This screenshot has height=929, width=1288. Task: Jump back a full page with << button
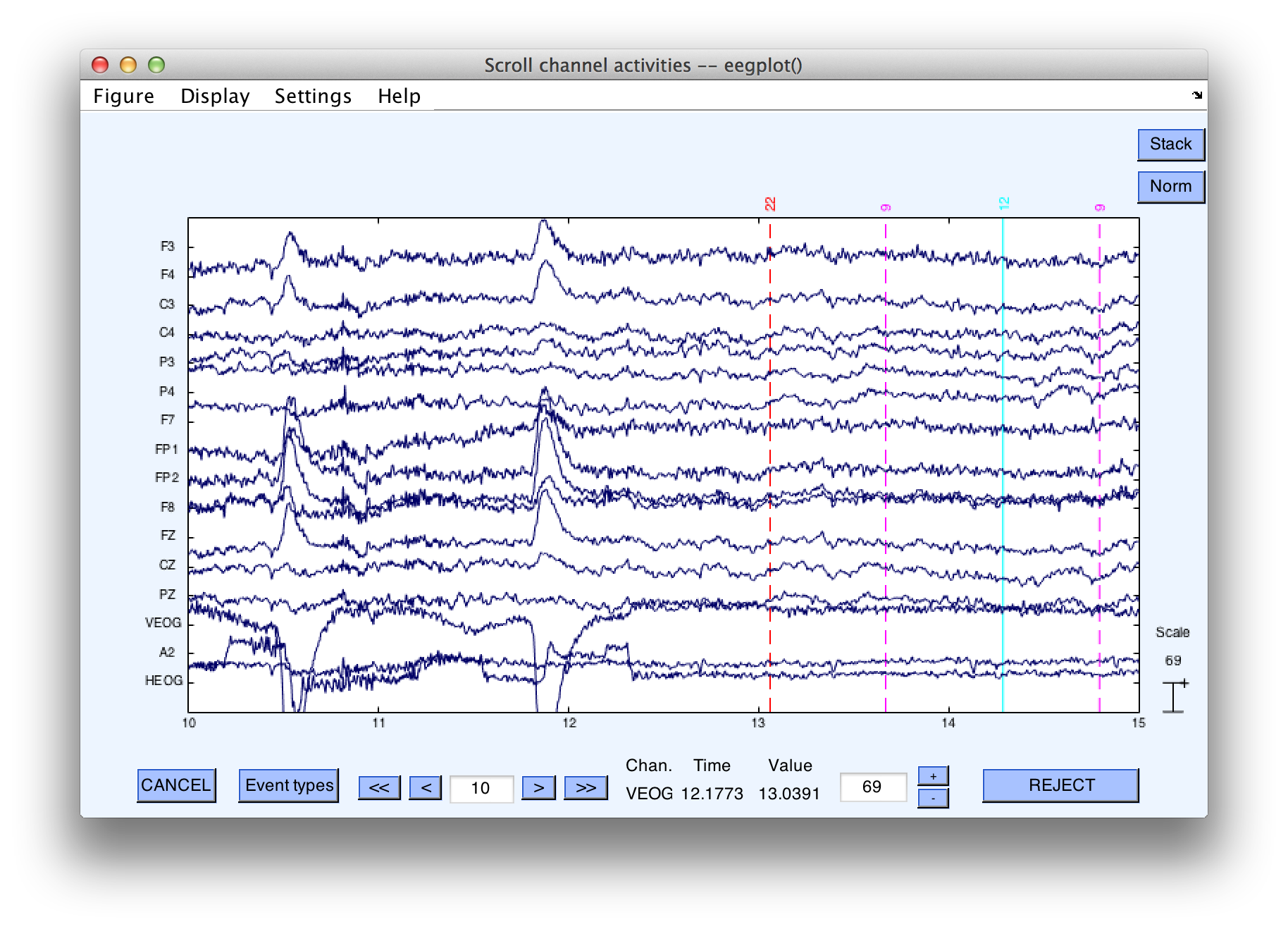pyautogui.click(x=379, y=787)
